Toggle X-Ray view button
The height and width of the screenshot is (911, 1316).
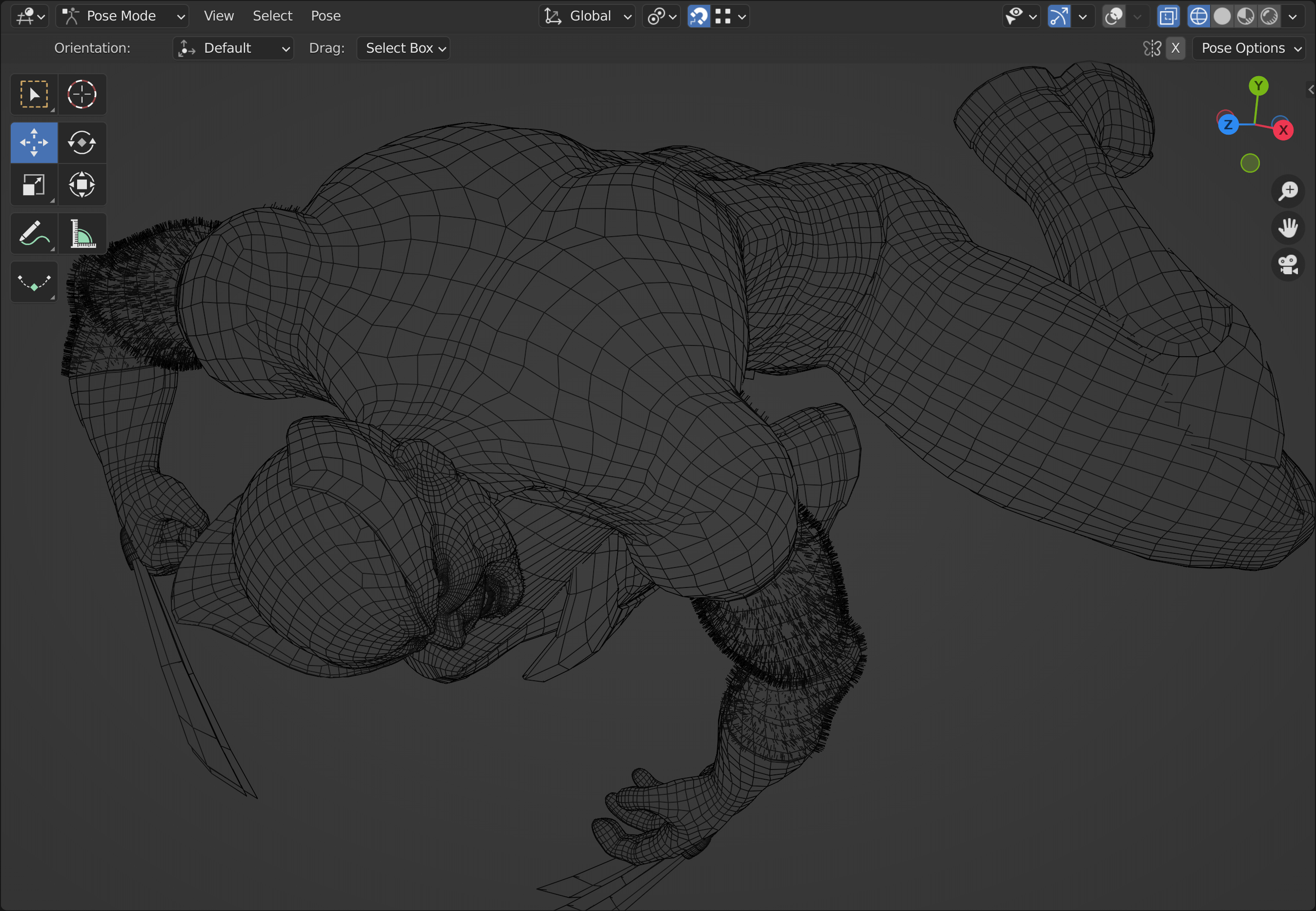click(x=1168, y=16)
